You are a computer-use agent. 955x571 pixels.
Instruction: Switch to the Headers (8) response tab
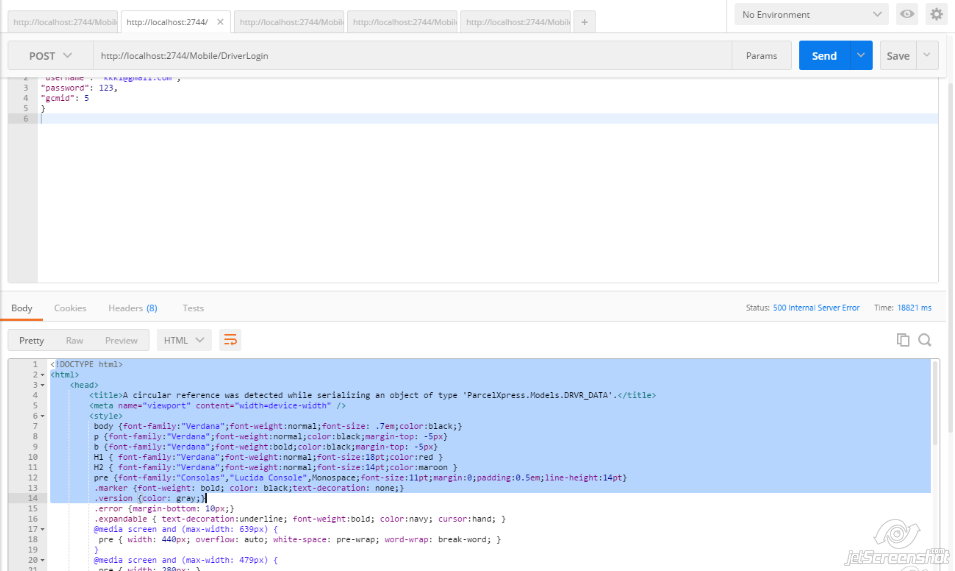click(132, 308)
